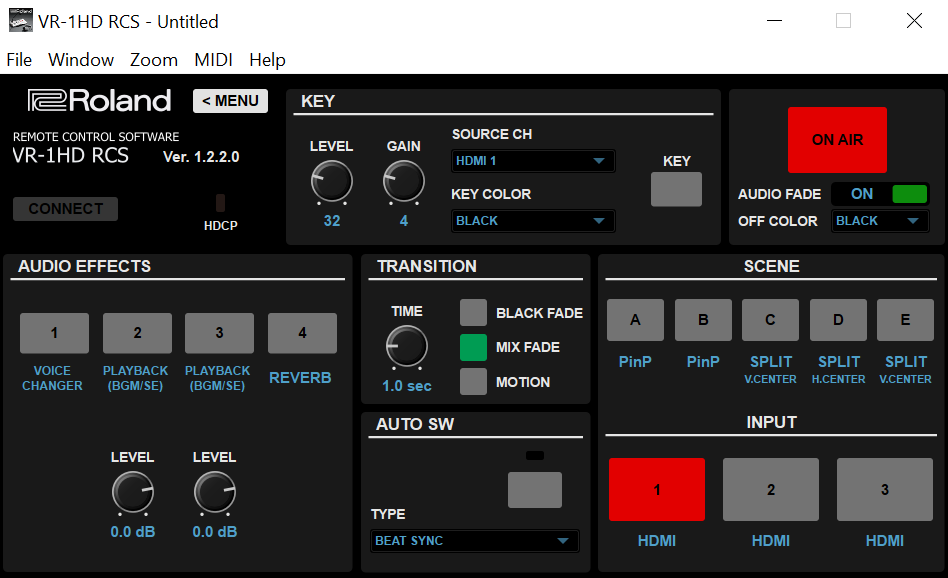948x578 pixels.
Task: Maximize the VR-1HD RCS window
Action: click(843, 21)
